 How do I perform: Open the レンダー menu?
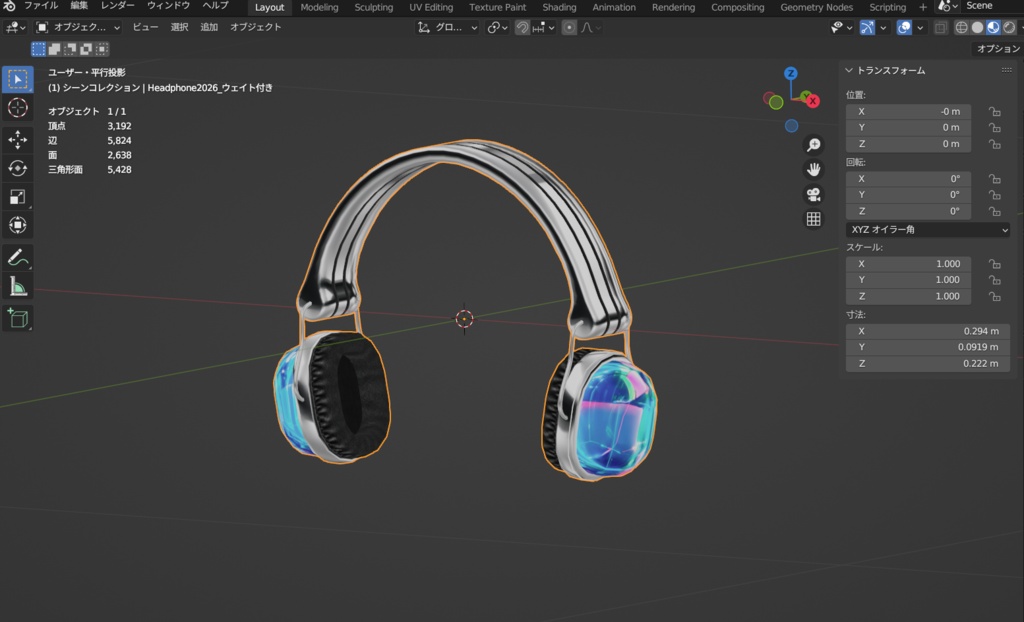pos(118,6)
